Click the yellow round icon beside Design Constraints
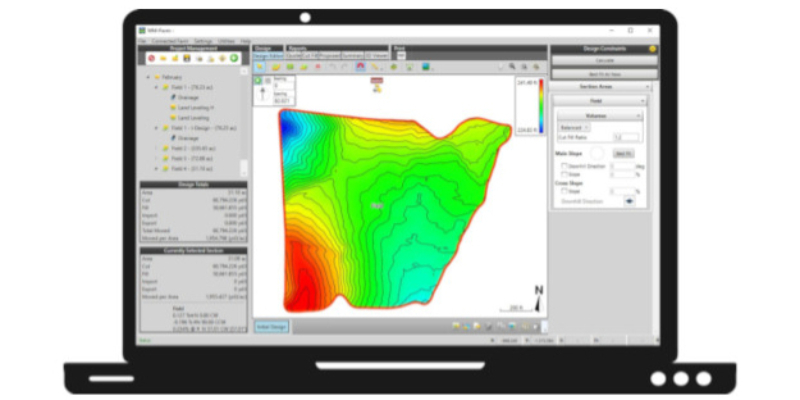The height and width of the screenshot is (400, 800). click(652, 49)
